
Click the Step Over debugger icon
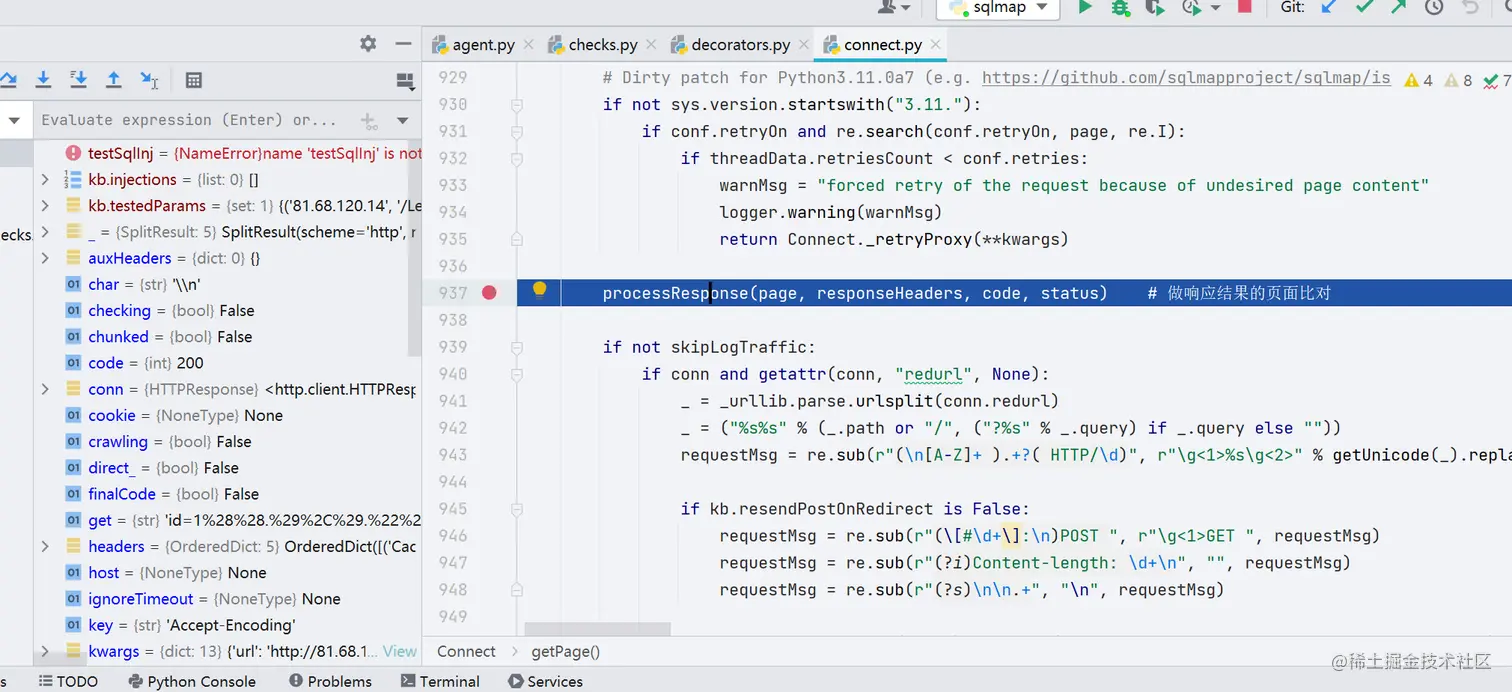pos(8,80)
